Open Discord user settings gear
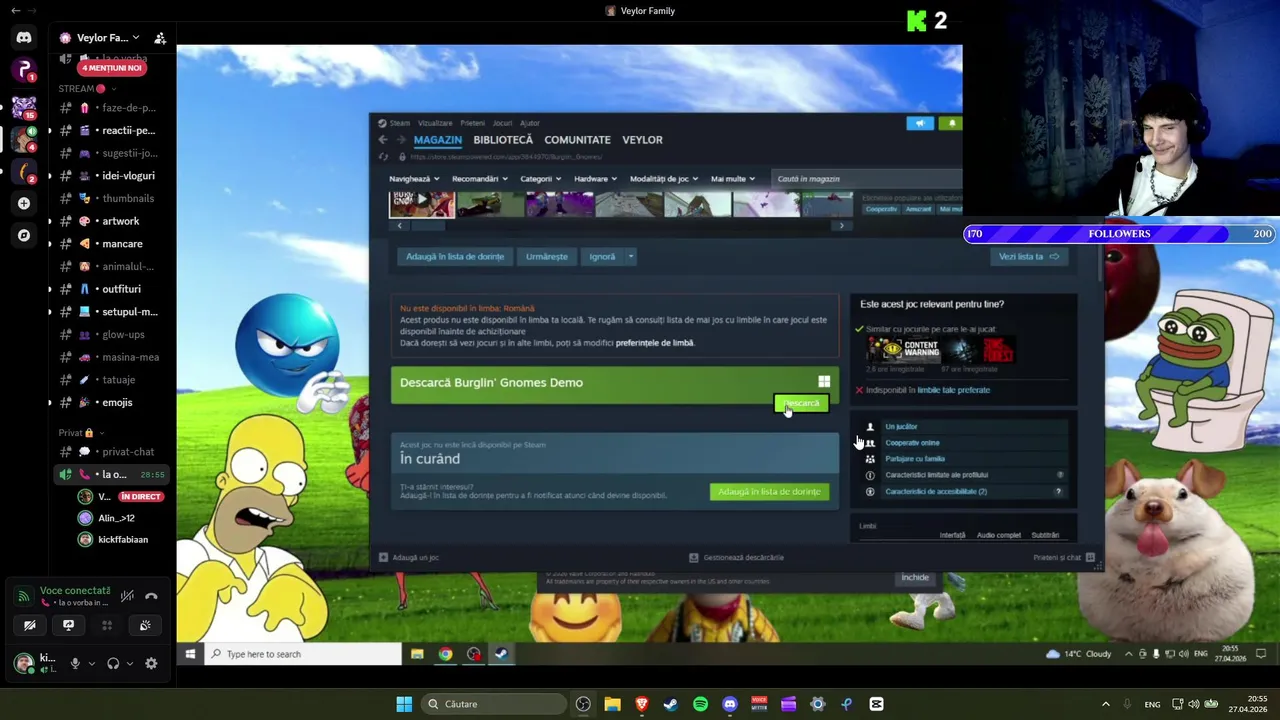This screenshot has width=1280, height=720. tap(151, 663)
